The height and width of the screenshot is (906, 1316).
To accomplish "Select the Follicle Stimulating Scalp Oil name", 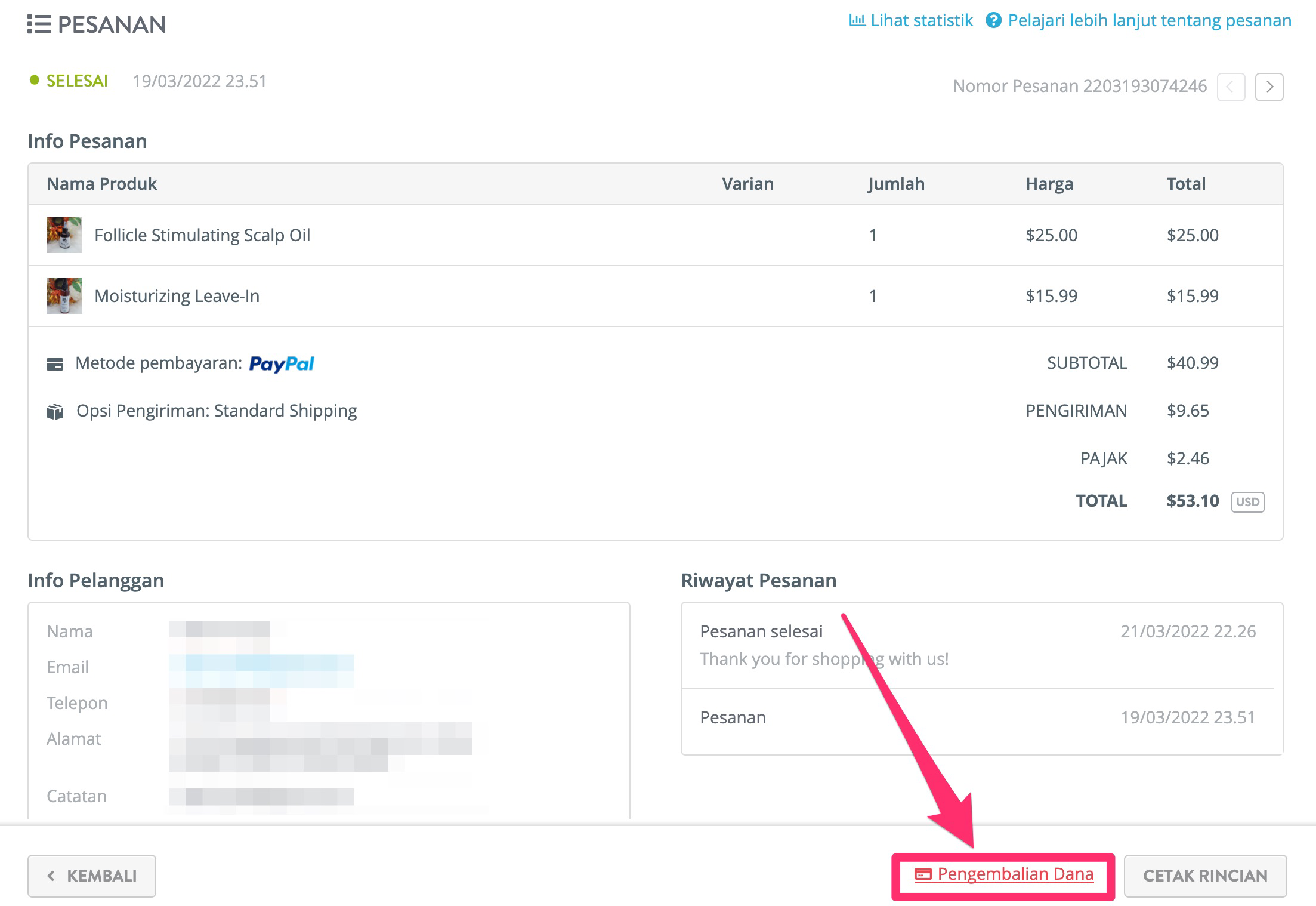I will click(202, 235).
